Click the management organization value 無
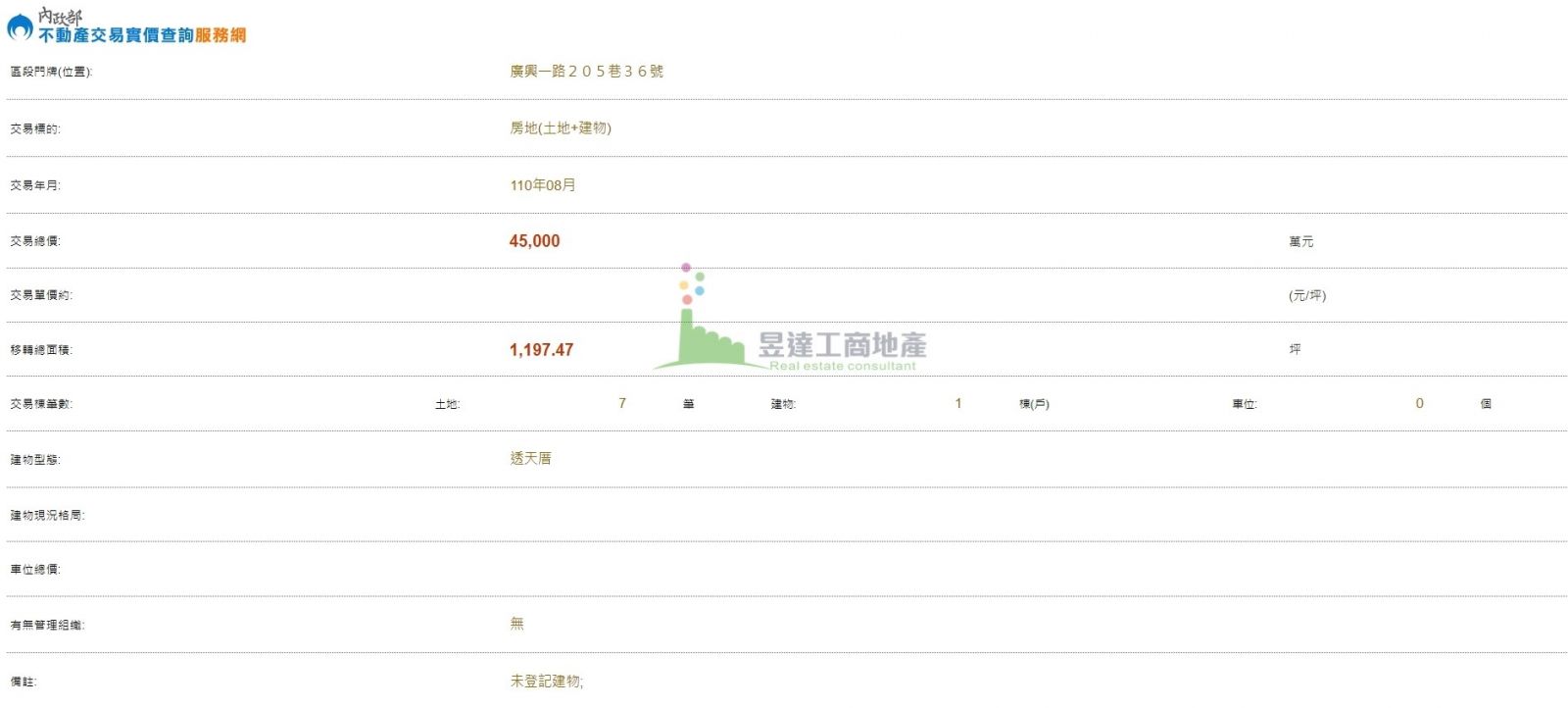1568x708 pixels. click(516, 624)
